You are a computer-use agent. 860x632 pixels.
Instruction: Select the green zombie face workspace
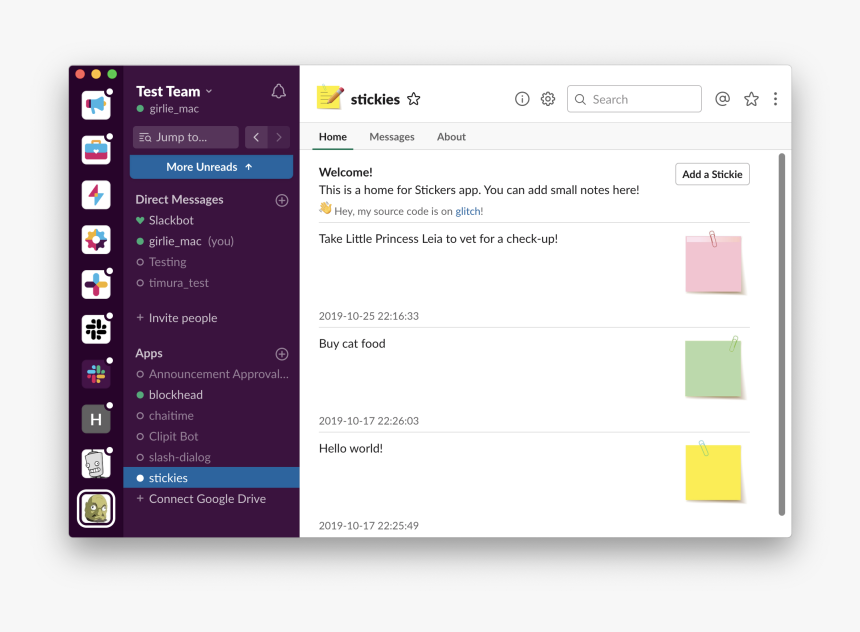coord(96,509)
